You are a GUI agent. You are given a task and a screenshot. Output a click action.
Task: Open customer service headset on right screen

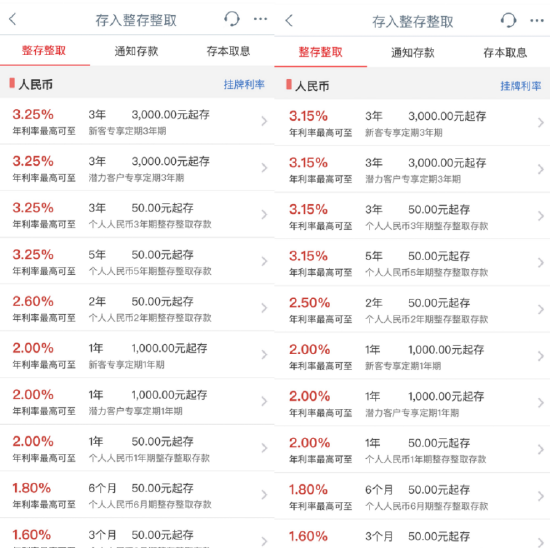pyautogui.click(x=508, y=20)
